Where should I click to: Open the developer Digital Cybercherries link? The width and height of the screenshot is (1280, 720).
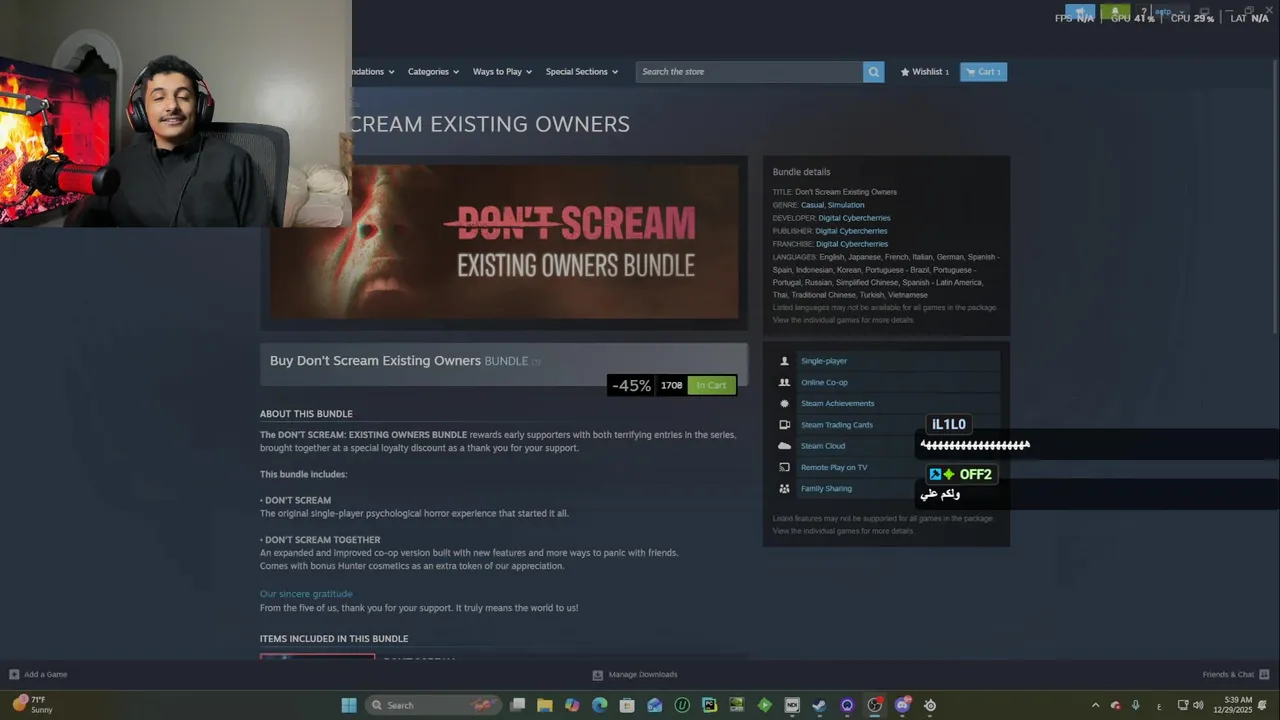(x=854, y=218)
